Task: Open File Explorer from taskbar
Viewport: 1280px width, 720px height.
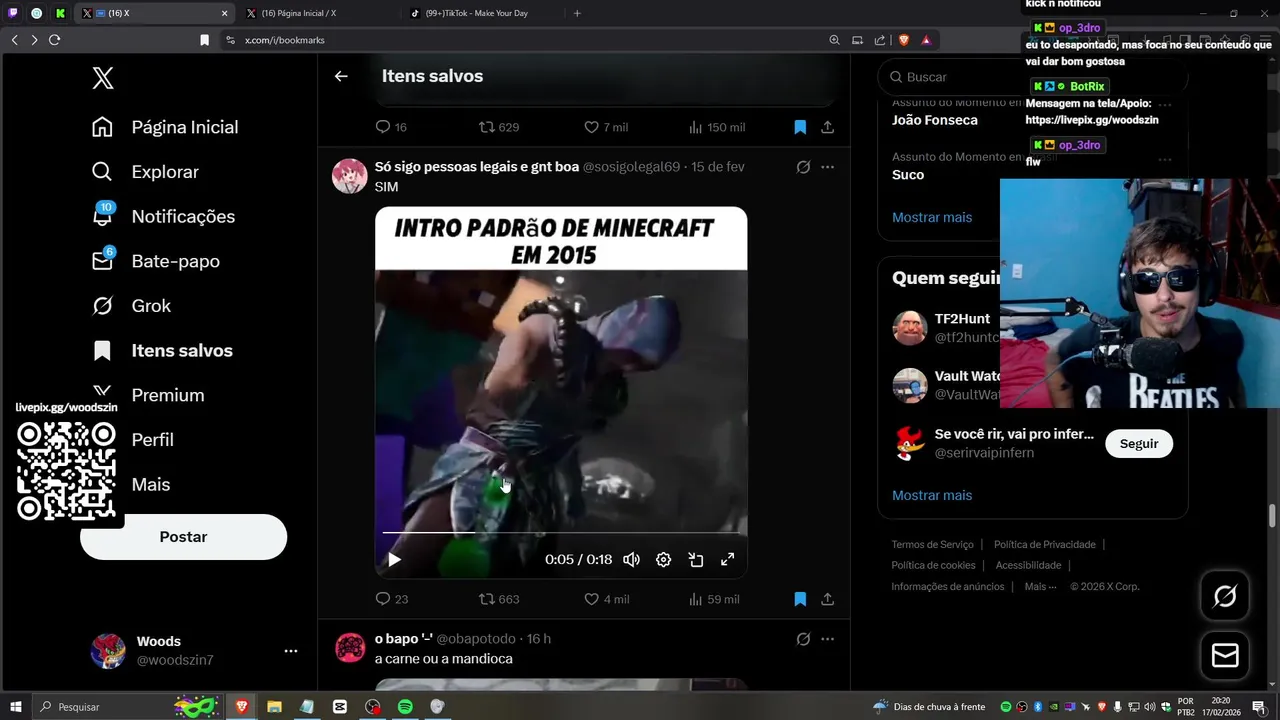Action: [274, 706]
